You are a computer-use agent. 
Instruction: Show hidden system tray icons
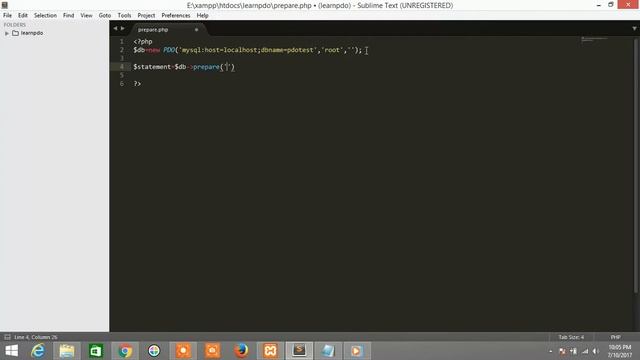pos(551,351)
